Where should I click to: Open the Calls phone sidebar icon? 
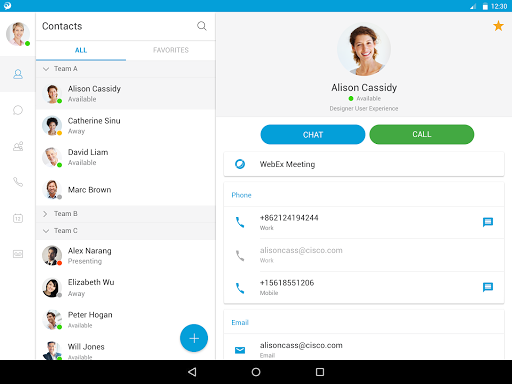[18, 182]
